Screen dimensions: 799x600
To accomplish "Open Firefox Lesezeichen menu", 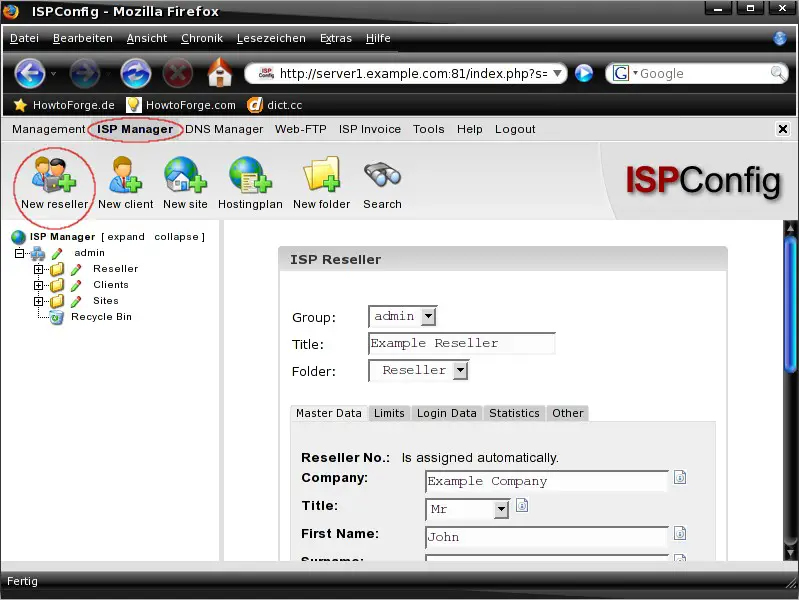I will pyautogui.click(x=271, y=38).
